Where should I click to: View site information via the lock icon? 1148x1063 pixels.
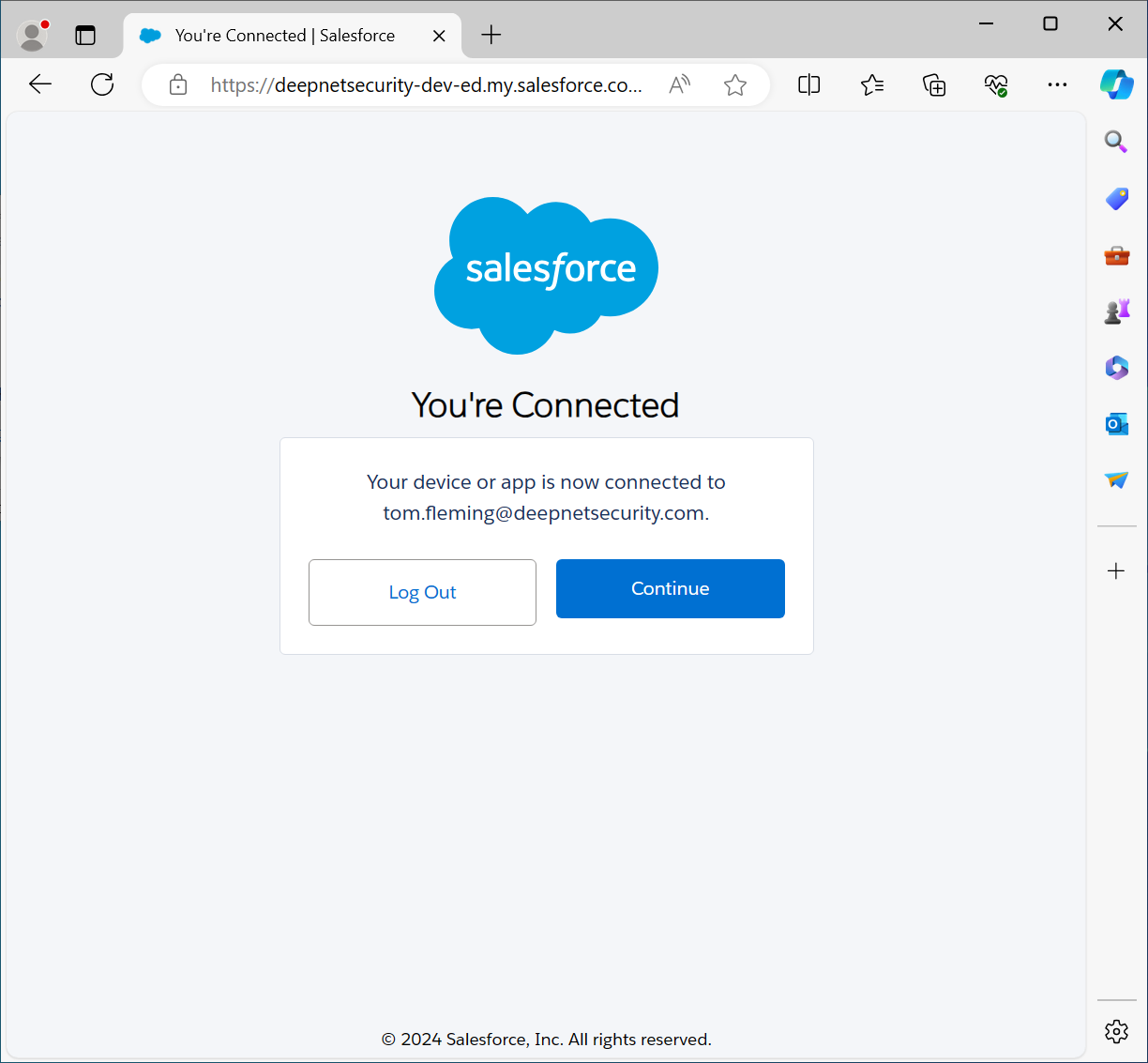coord(178,85)
